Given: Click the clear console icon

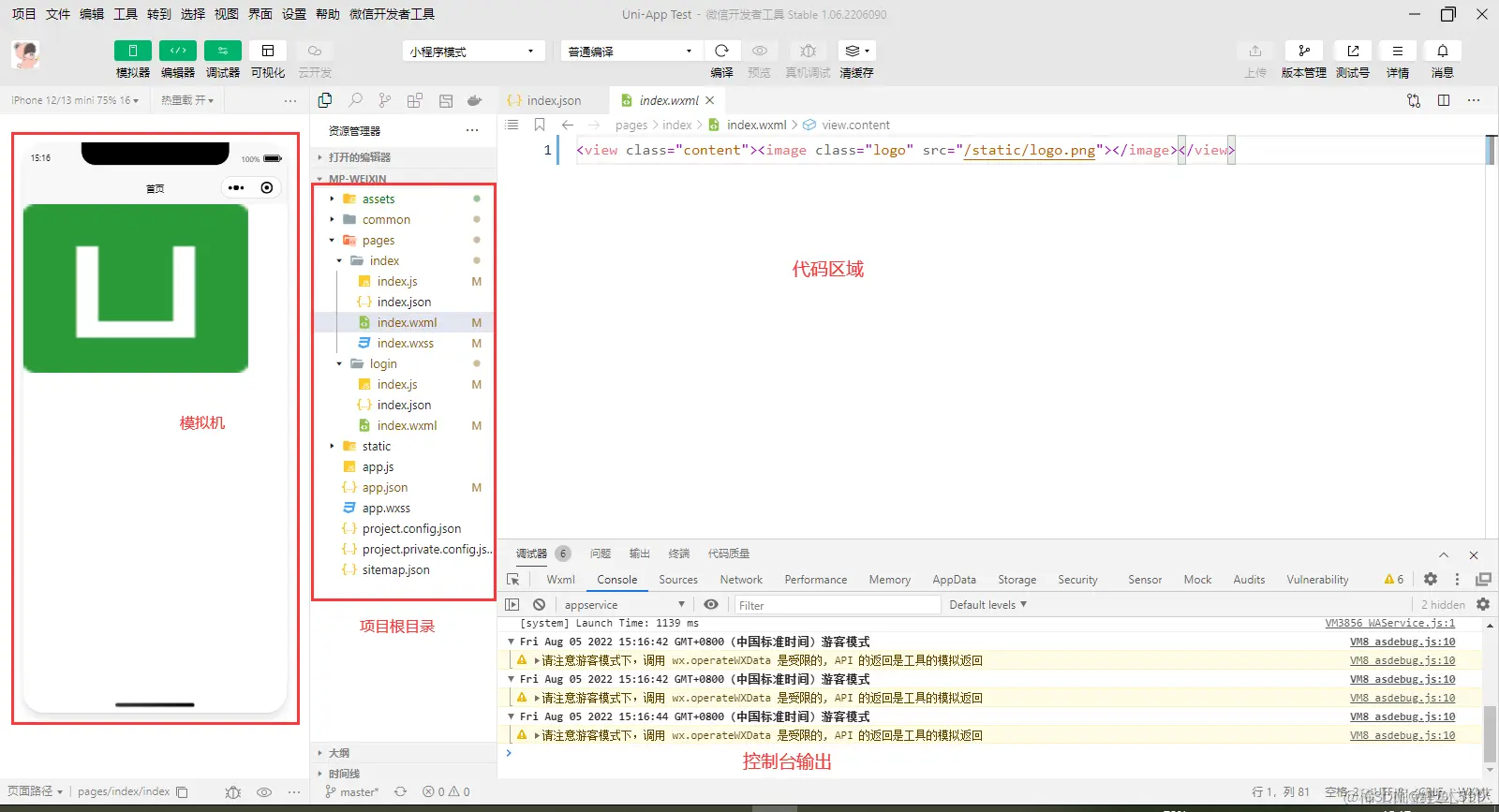Looking at the screenshot, I should pos(539,605).
